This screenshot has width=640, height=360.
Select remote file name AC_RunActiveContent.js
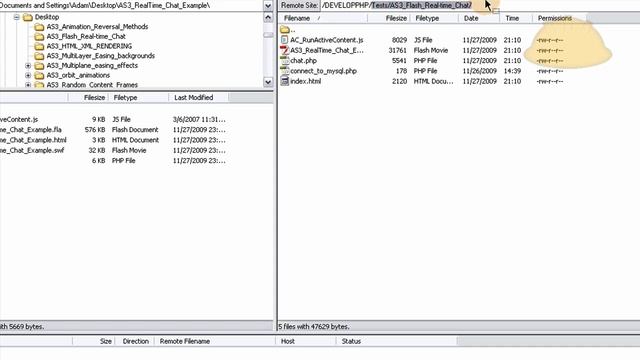click(327, 40)
